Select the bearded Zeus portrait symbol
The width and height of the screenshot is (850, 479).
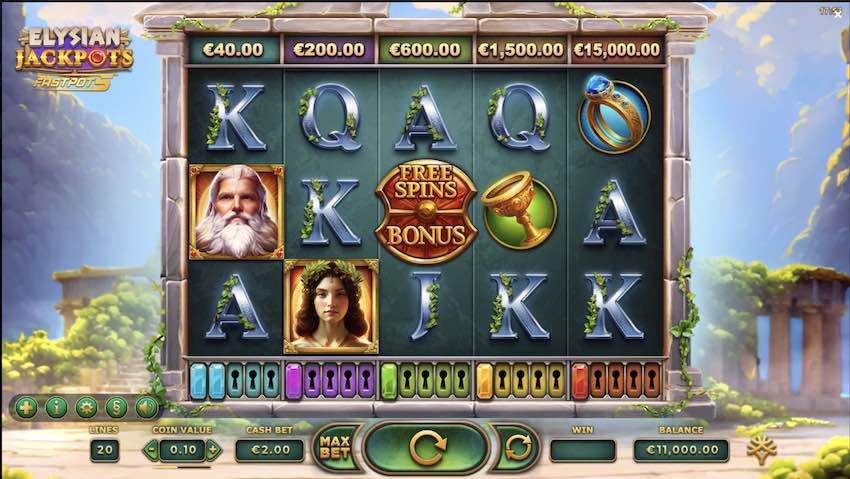click(236, 212)
